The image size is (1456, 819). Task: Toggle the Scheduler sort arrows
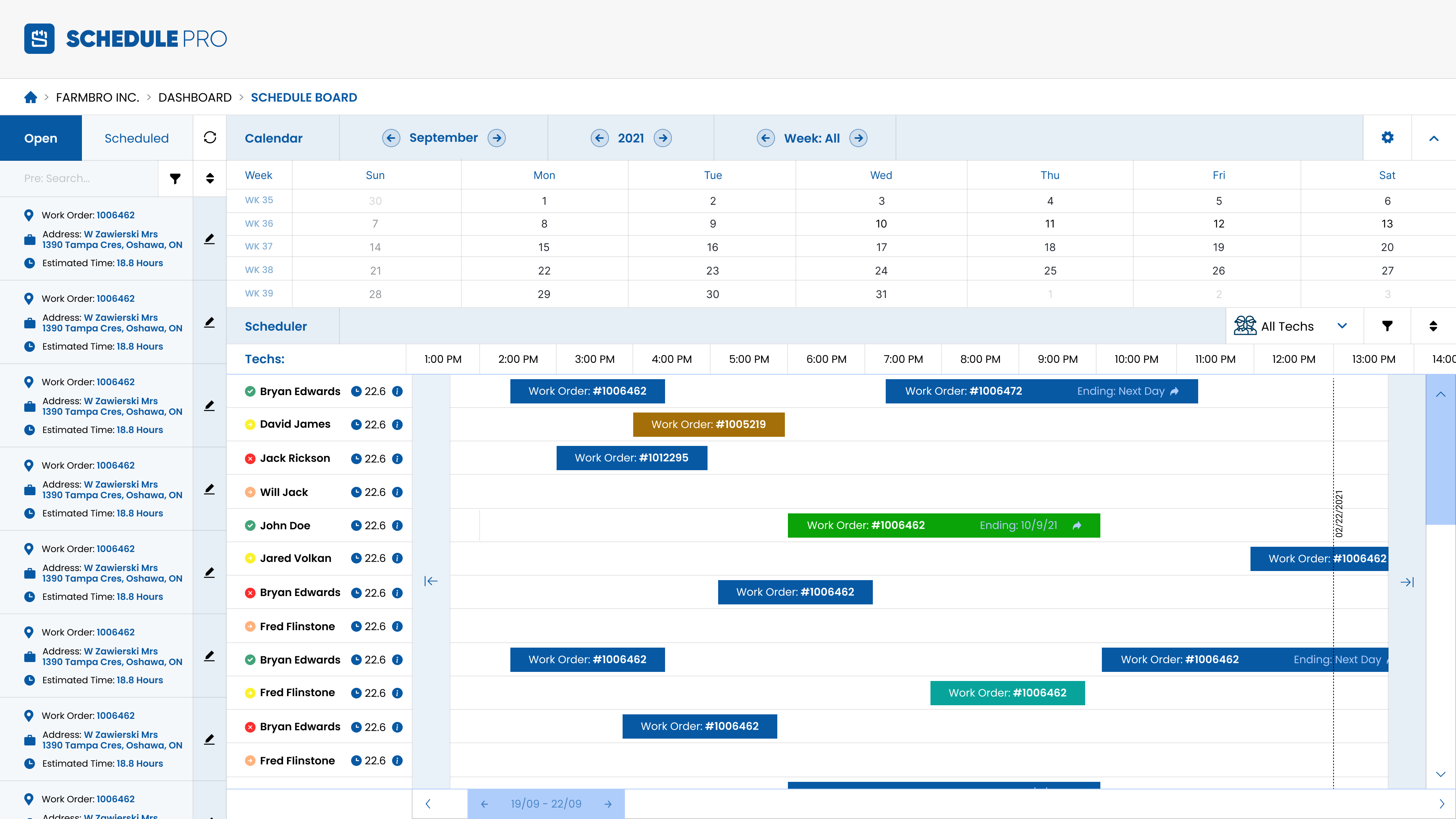[1433, 326]
